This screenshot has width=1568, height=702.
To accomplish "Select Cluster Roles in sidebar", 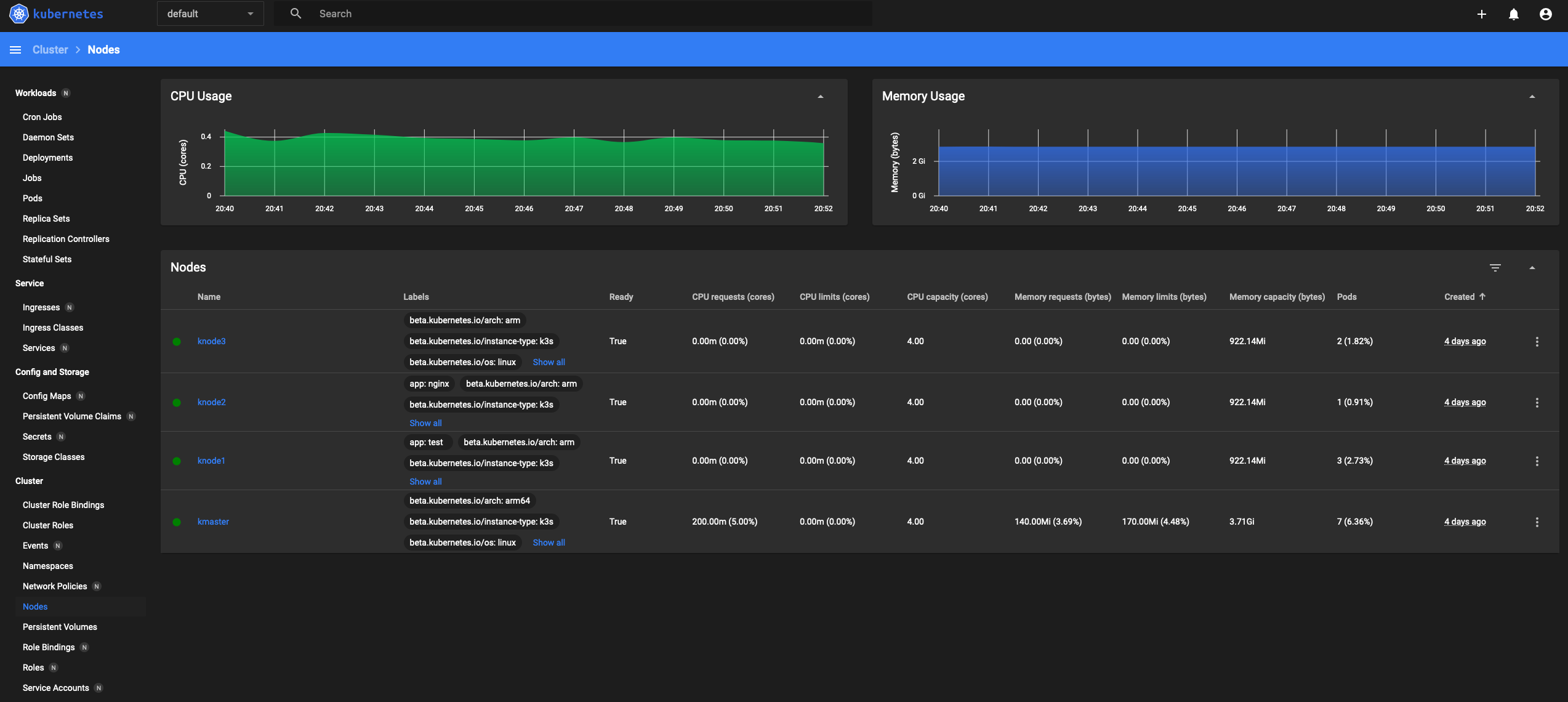I will click(48, 525).
